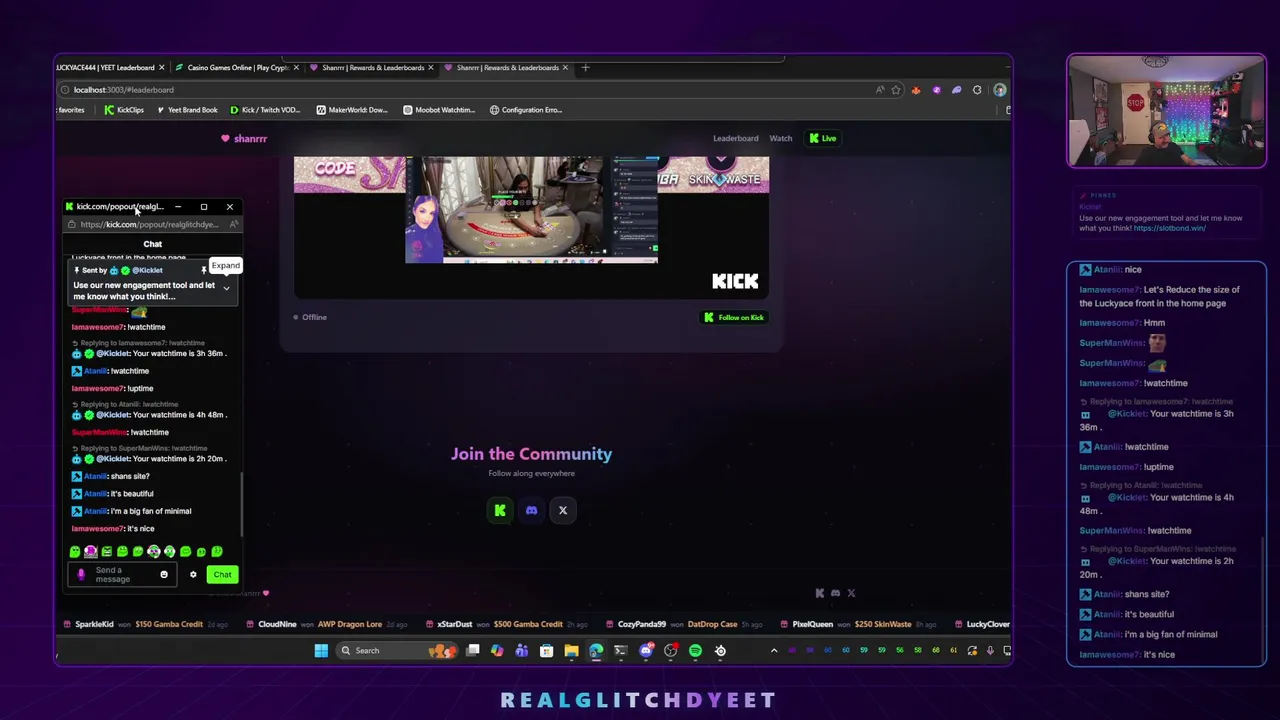Open KickClips bookmark
This screenshot has height=720, width=1280.
coord(124,110)
